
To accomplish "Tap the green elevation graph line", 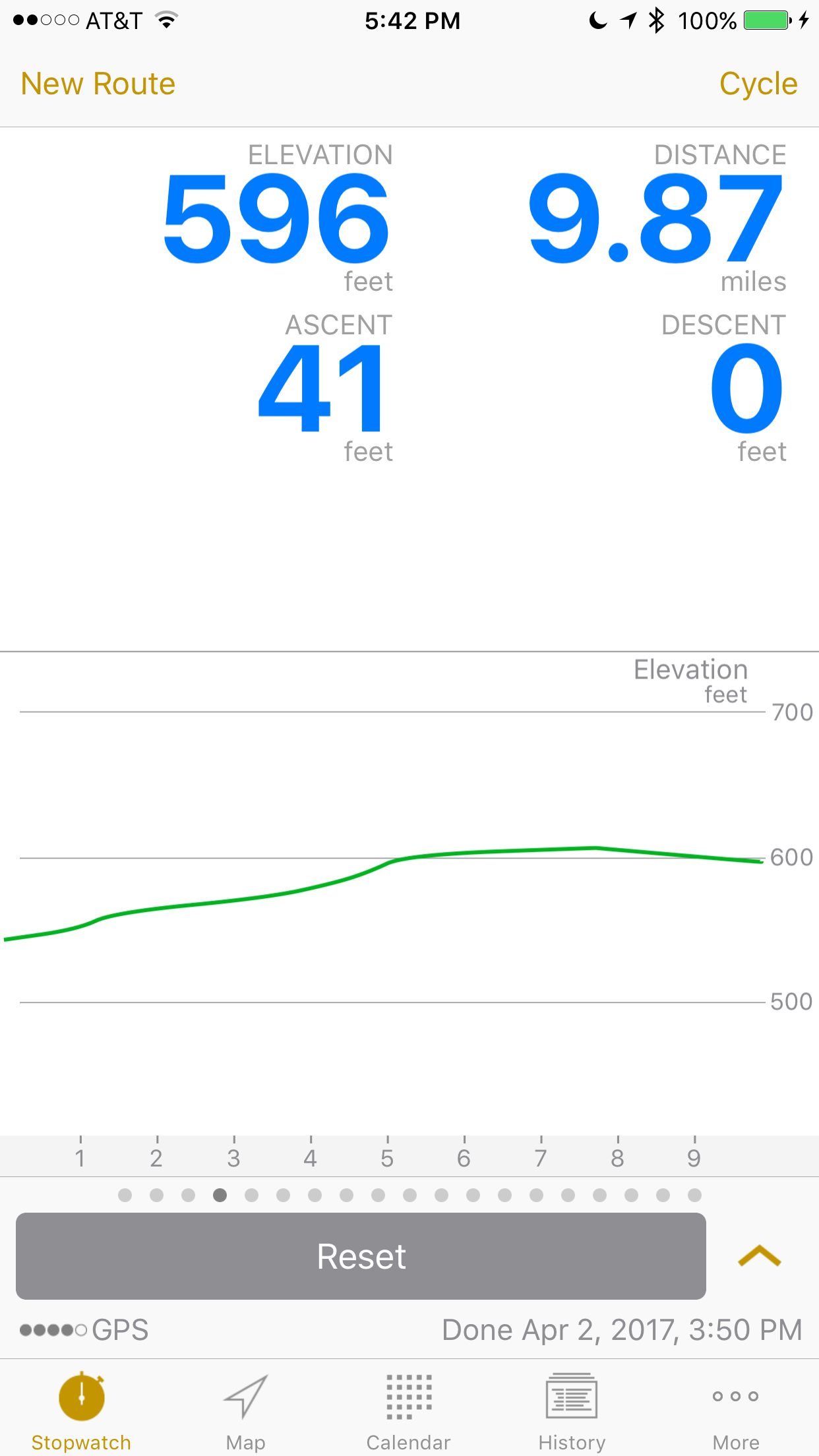I will pyautogui.click(x=382, y=865).
